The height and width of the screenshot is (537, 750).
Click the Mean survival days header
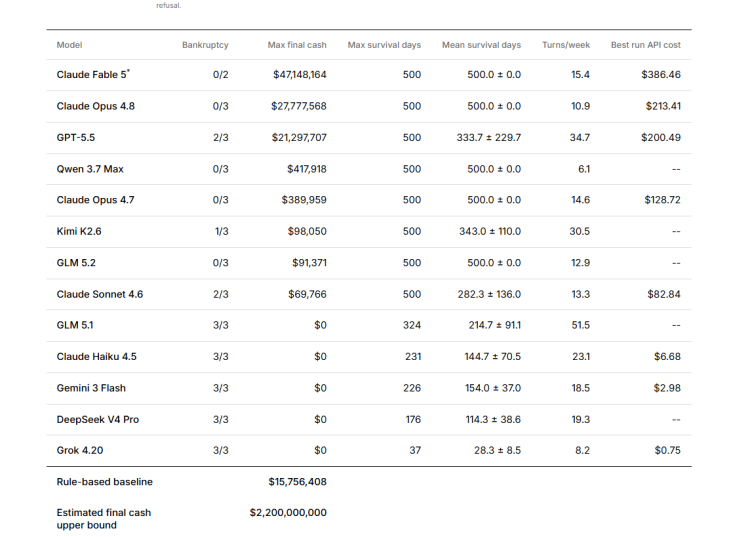coord(481,45)
